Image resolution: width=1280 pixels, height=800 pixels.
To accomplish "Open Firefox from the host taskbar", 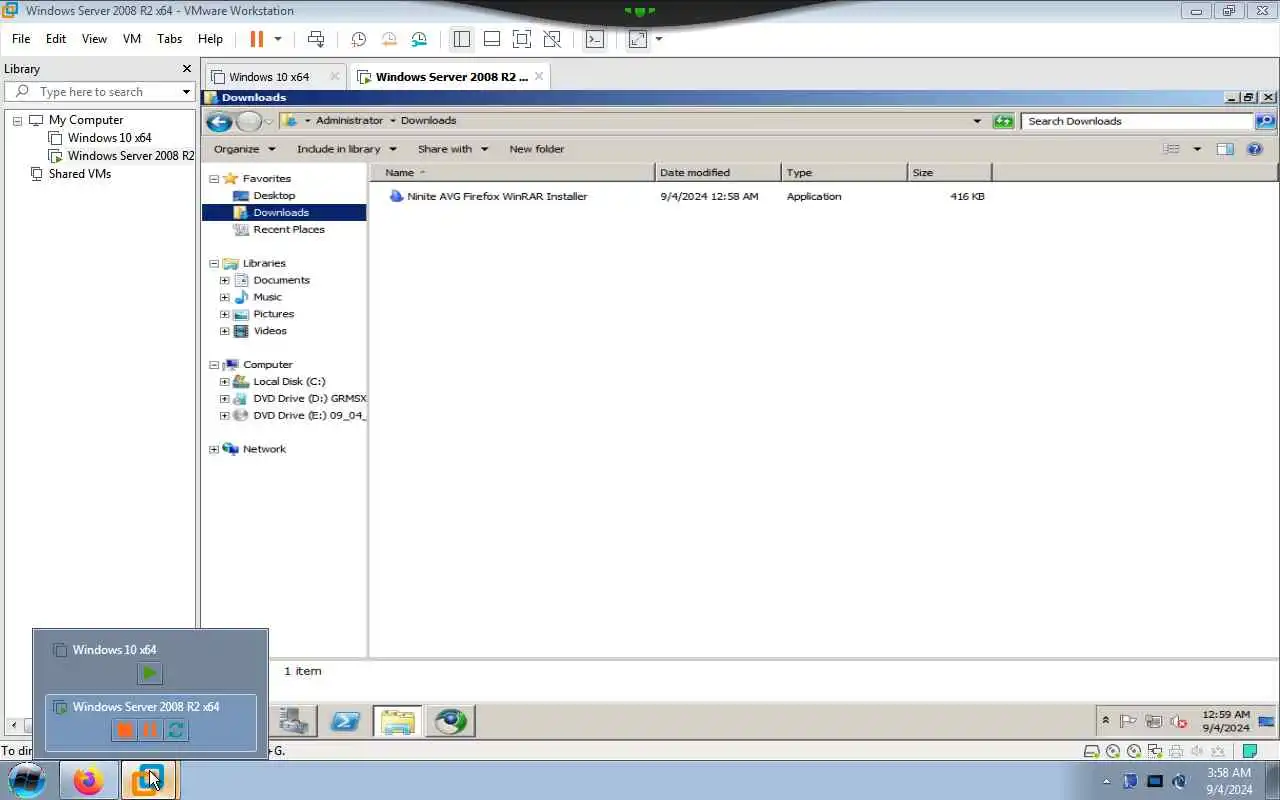I will tap(88, 781).
